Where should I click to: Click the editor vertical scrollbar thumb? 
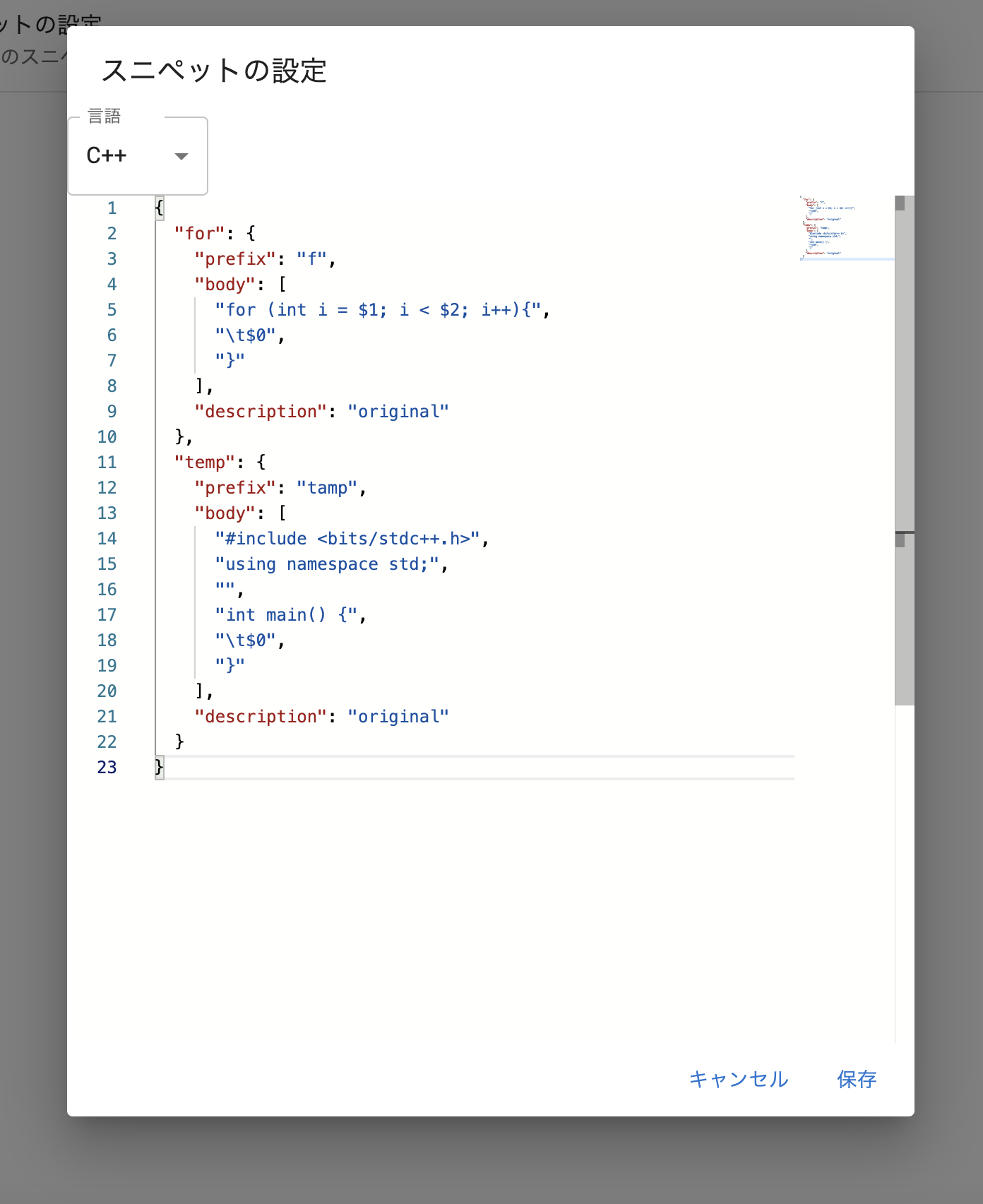[x=905, y=450]
